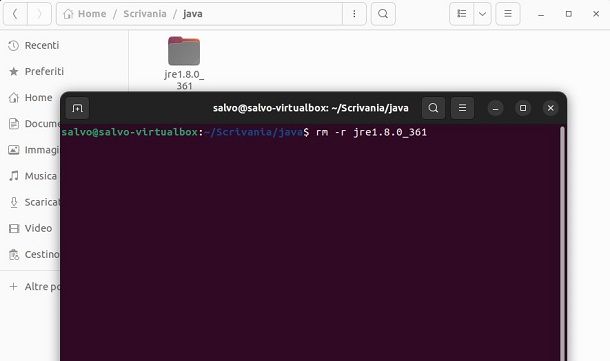The width and height of the screenshot is (610, 361).
Task: Open new tab in terminal
Action: point(77,108)
